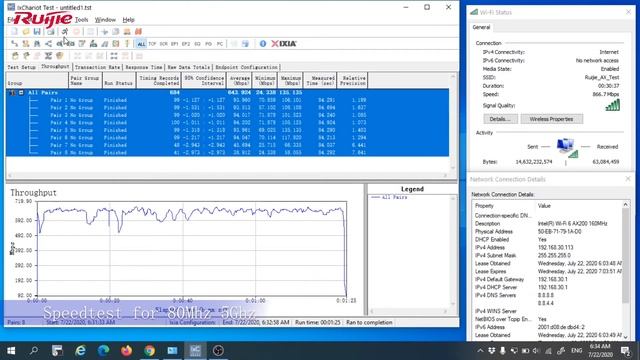This screenshot has width=640, height=360.
Task: Show hidden system tray icons chevron
Action: tap(480, 351)
